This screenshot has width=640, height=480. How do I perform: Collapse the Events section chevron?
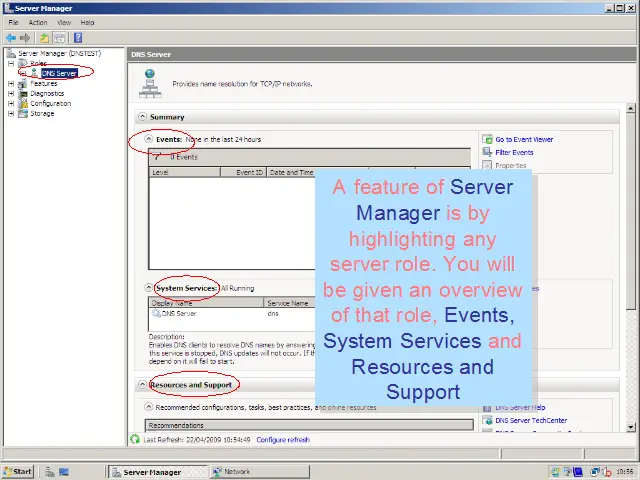(149, 139)
